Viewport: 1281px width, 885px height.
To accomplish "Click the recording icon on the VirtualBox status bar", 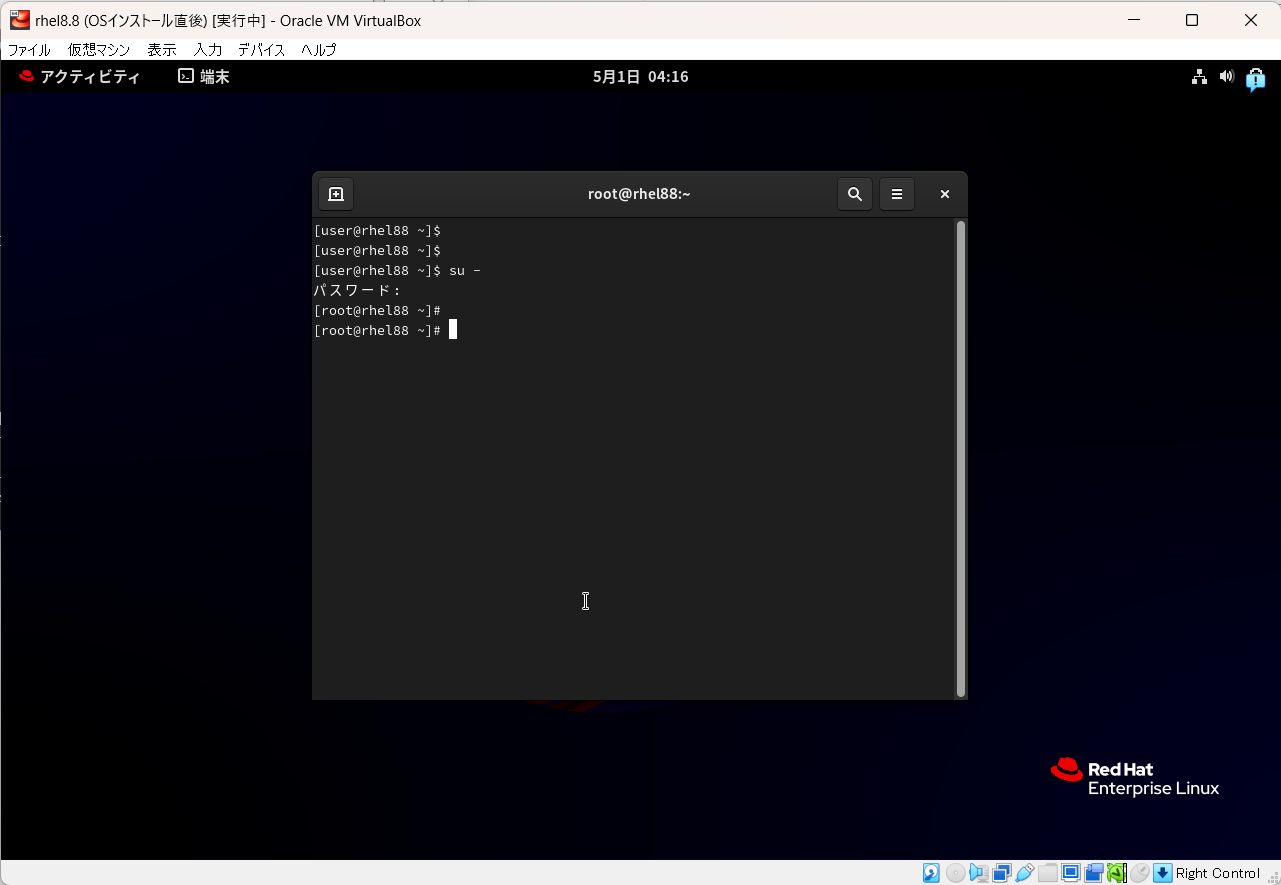I will pyautogui.click(x=1093, y=872).
